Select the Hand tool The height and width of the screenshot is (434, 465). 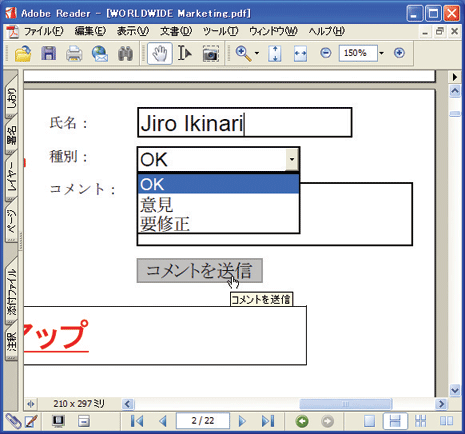pos(160,53)
